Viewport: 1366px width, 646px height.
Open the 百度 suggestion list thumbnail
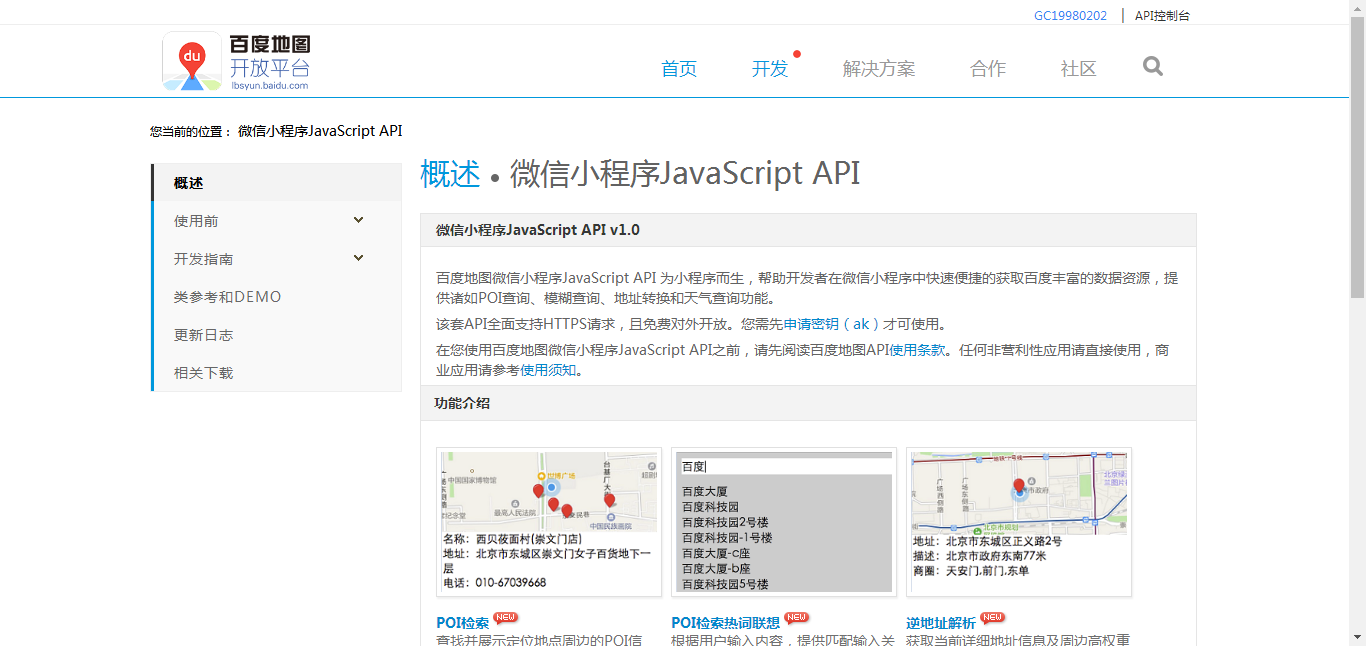784,522
